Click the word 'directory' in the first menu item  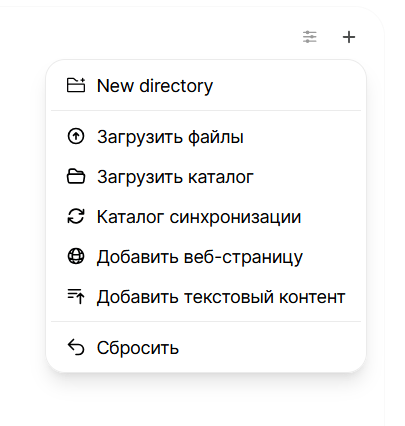coord(176,86)
